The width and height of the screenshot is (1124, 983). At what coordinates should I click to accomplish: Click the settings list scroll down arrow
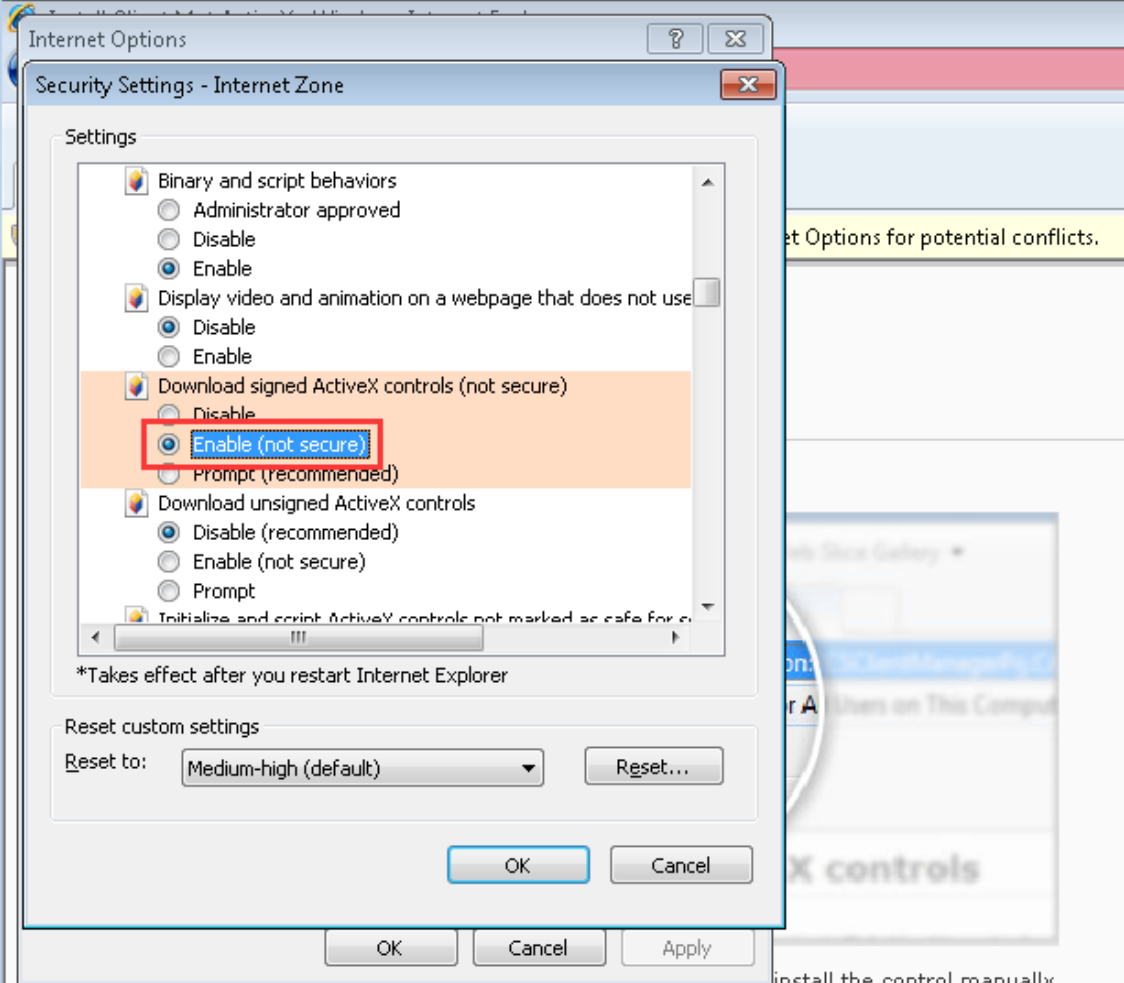708,607
